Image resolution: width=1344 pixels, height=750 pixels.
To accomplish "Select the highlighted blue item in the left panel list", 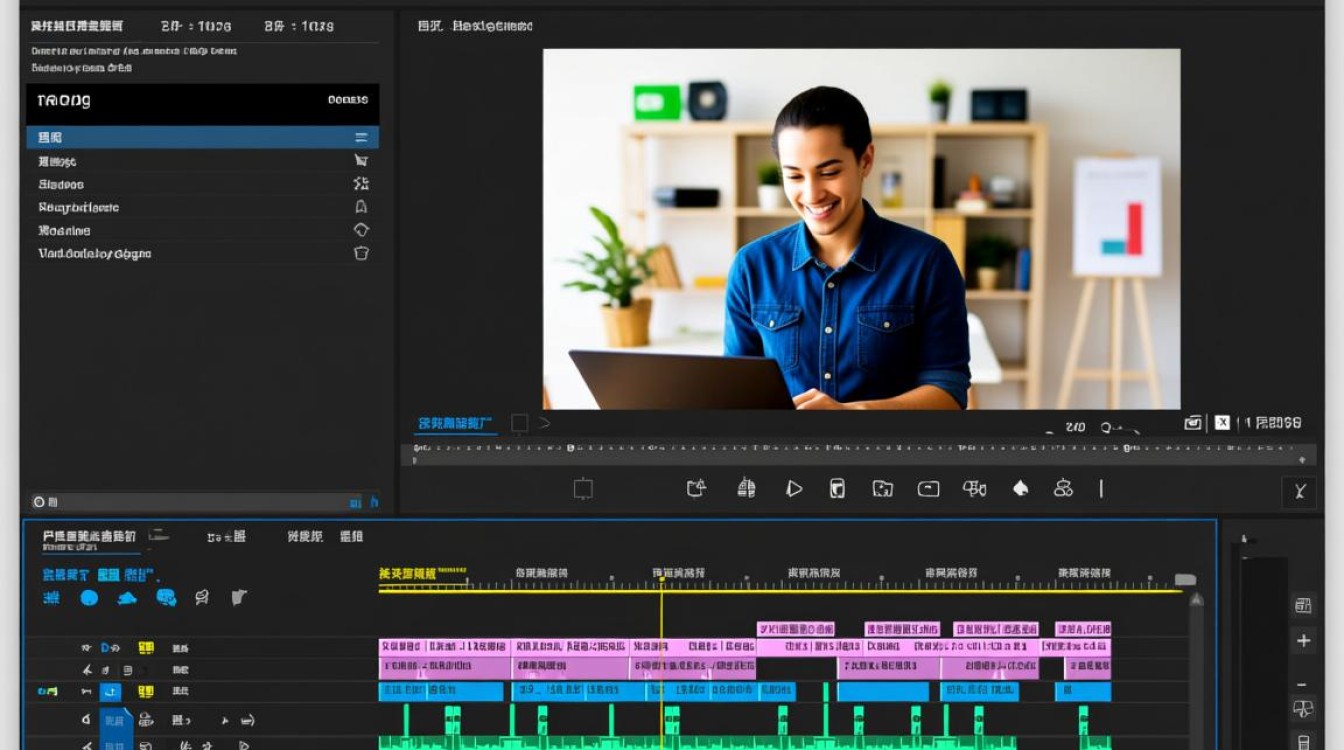I will pos(202,138).
